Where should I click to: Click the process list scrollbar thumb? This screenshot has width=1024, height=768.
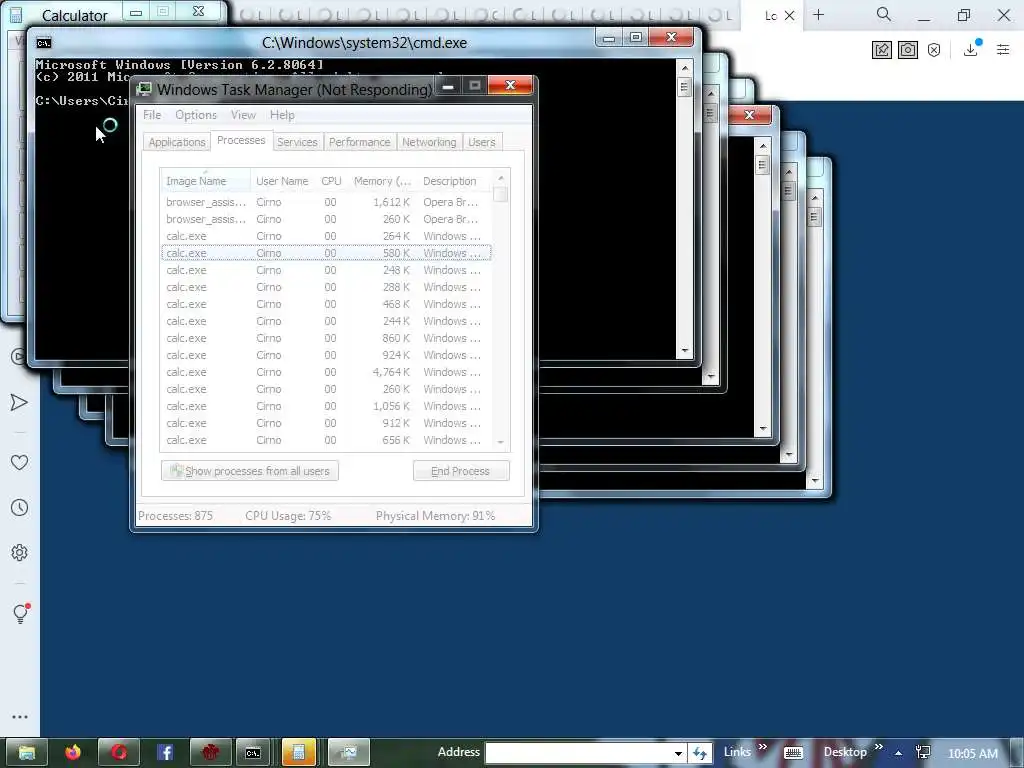(501, 195)
